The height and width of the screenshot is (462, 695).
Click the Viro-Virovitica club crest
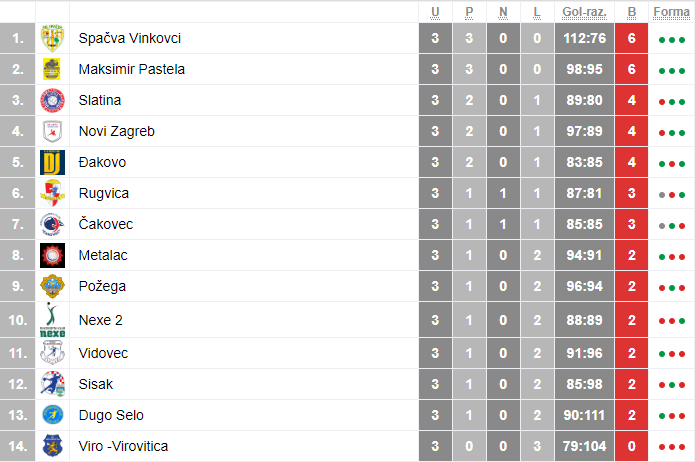[x=52, y=445]
